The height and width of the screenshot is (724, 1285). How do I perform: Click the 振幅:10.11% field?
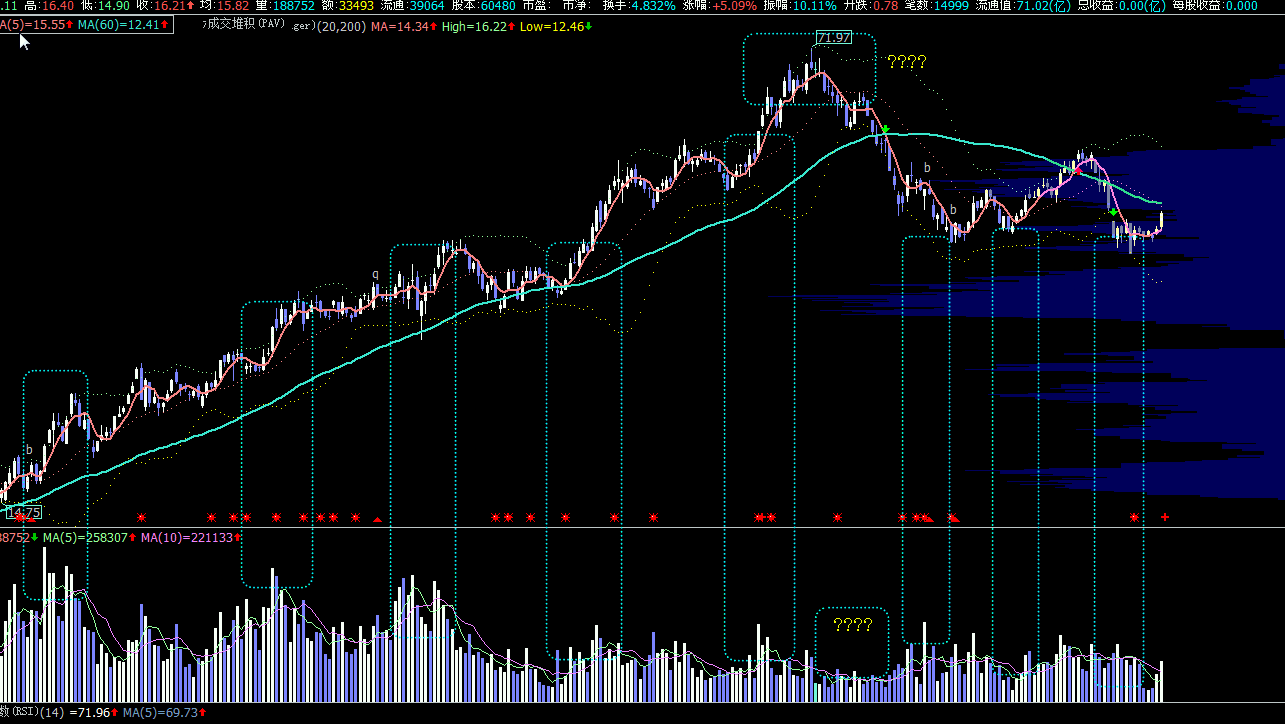pos(802,6)
